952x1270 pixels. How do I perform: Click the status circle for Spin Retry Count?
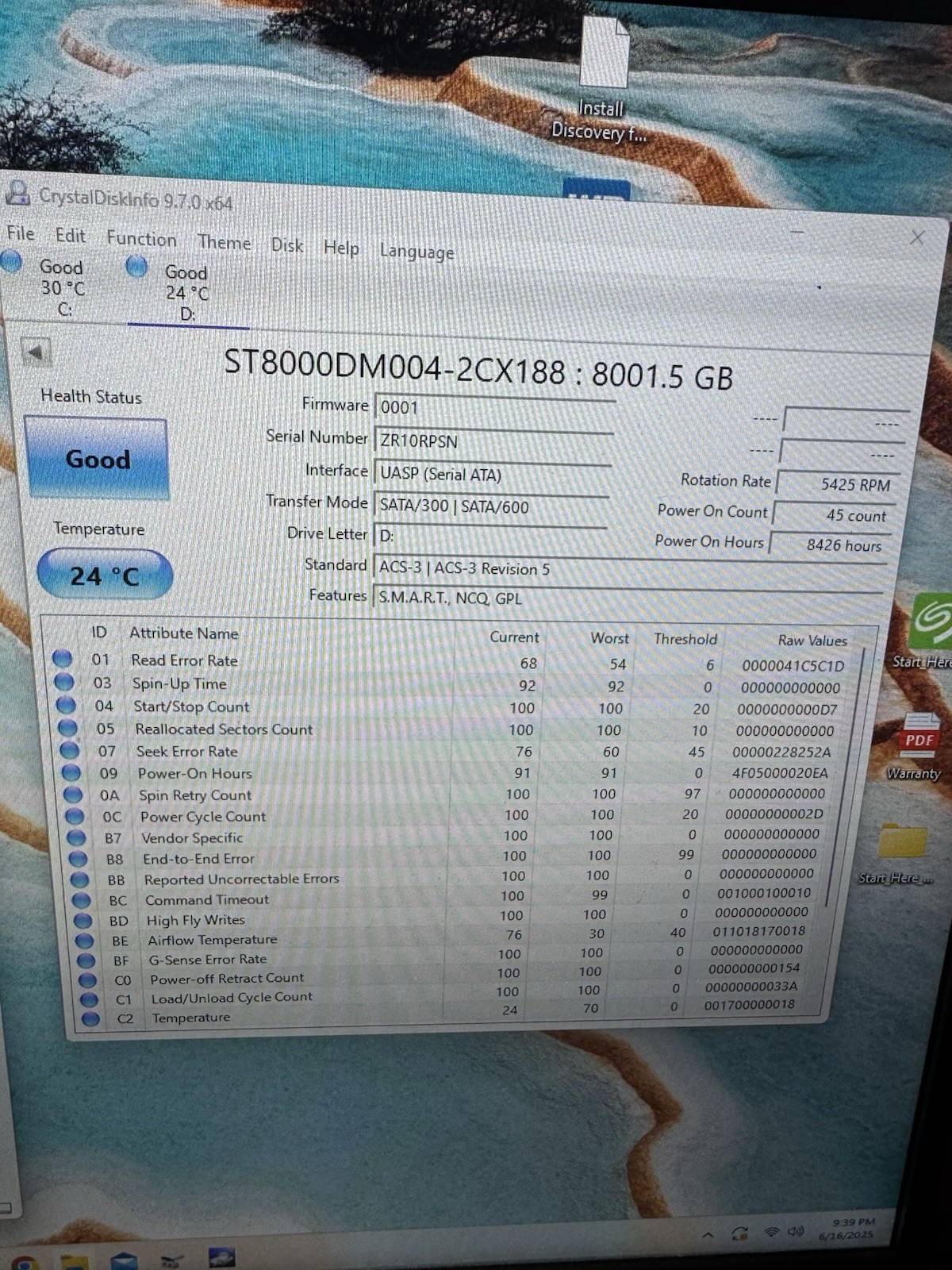click(x=73, y=795)
